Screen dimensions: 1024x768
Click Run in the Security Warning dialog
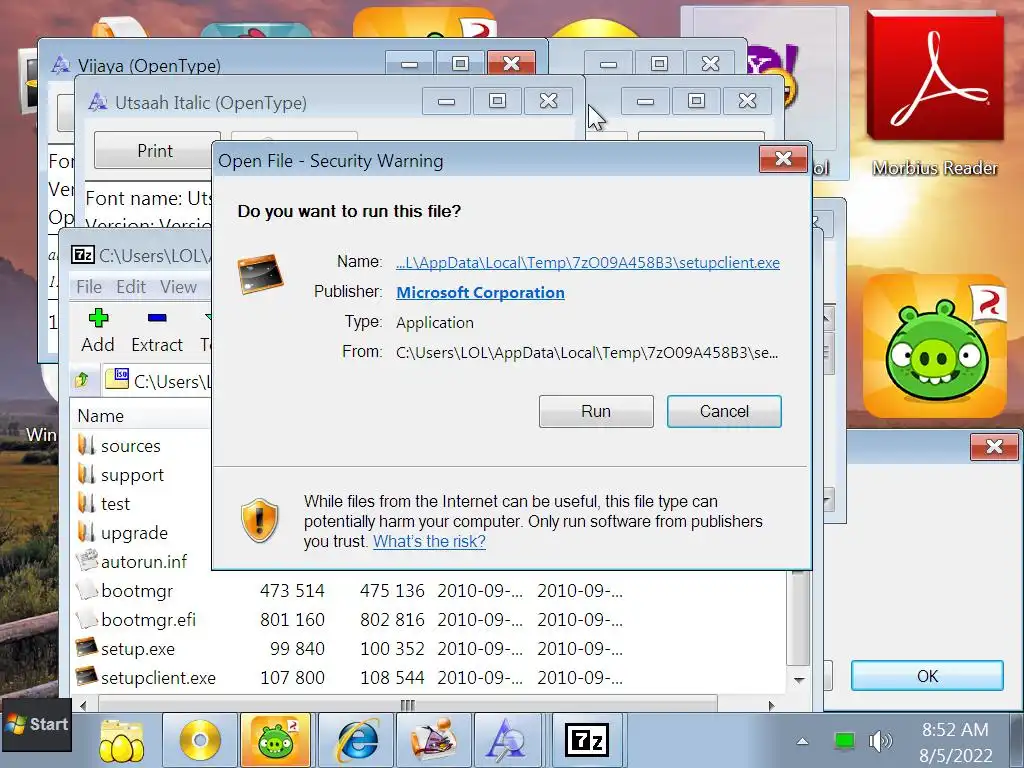(x=596, y=411)
